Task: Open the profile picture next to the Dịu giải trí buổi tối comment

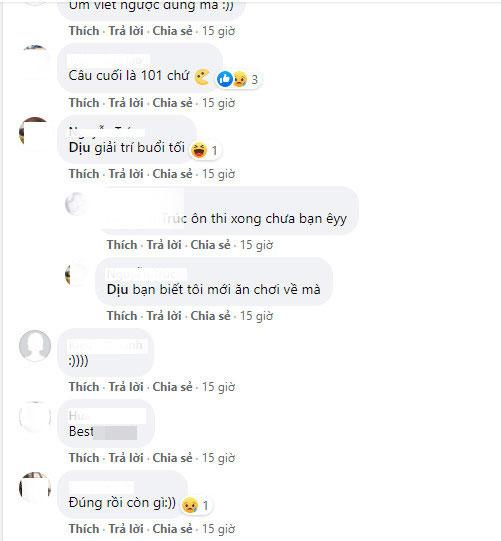Action: 34,133
